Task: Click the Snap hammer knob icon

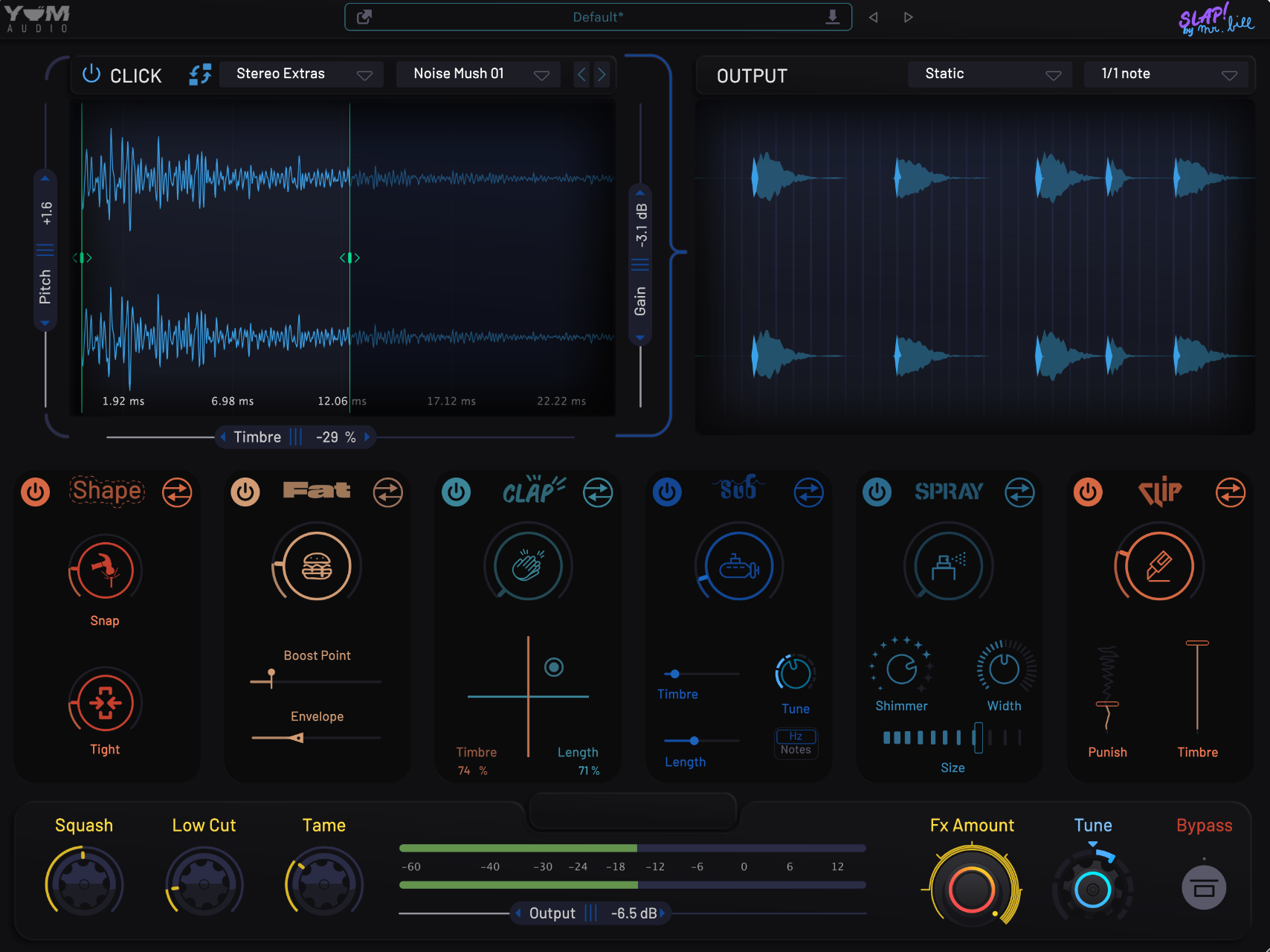Action: [106, 569]
